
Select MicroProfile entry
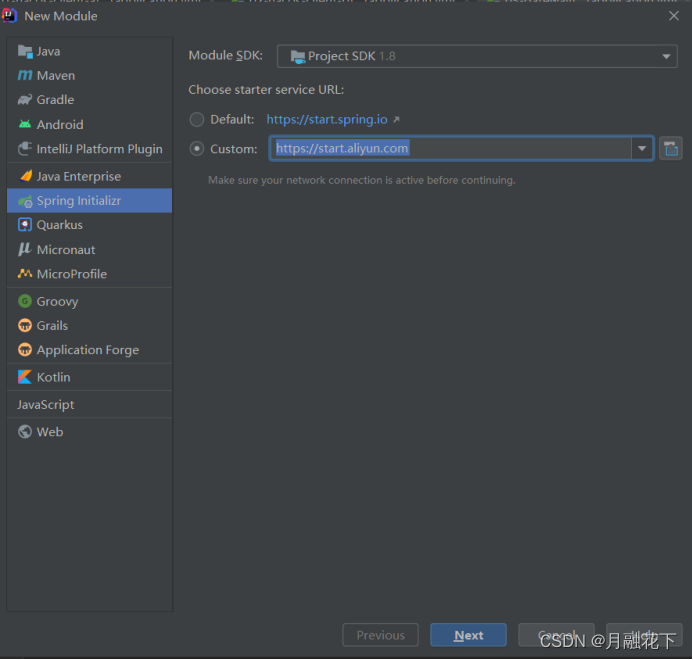(x=90, y=274)
